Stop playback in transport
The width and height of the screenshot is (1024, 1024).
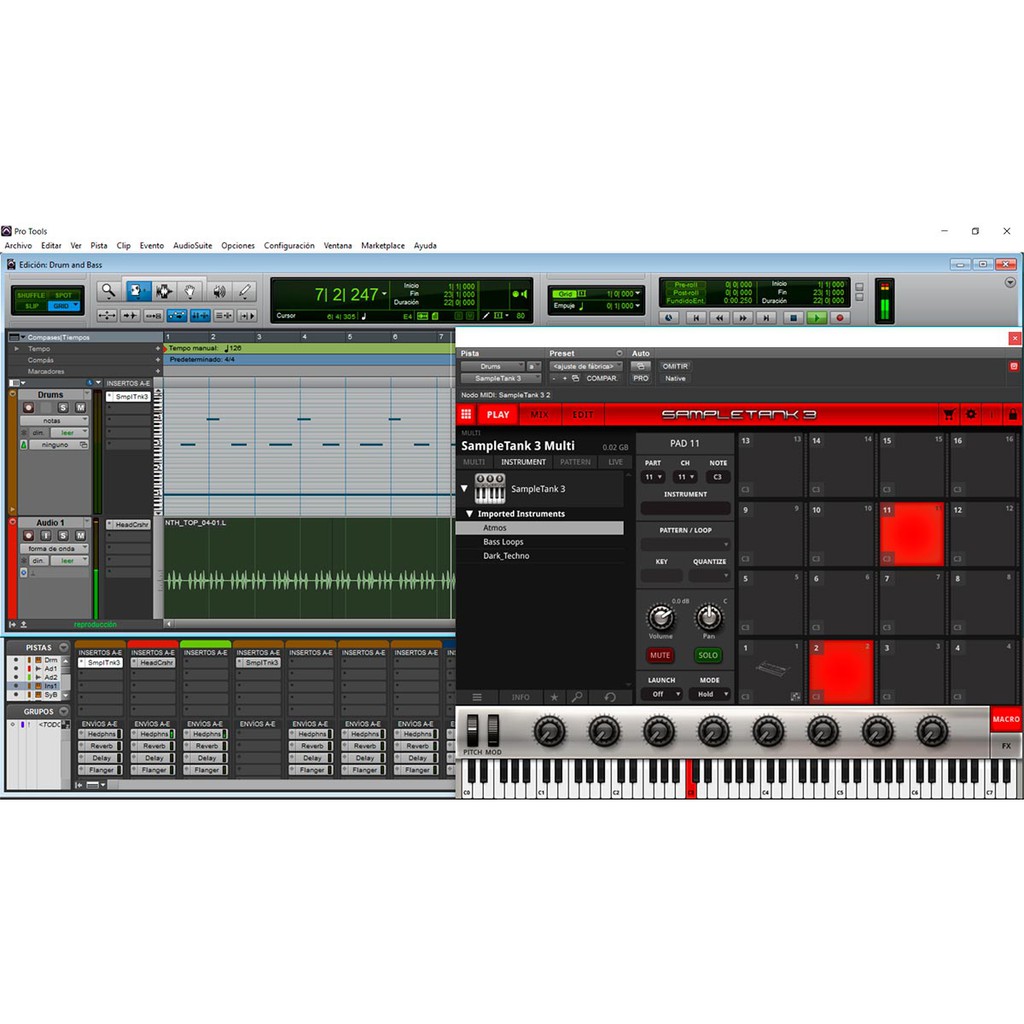click(793, 318)
